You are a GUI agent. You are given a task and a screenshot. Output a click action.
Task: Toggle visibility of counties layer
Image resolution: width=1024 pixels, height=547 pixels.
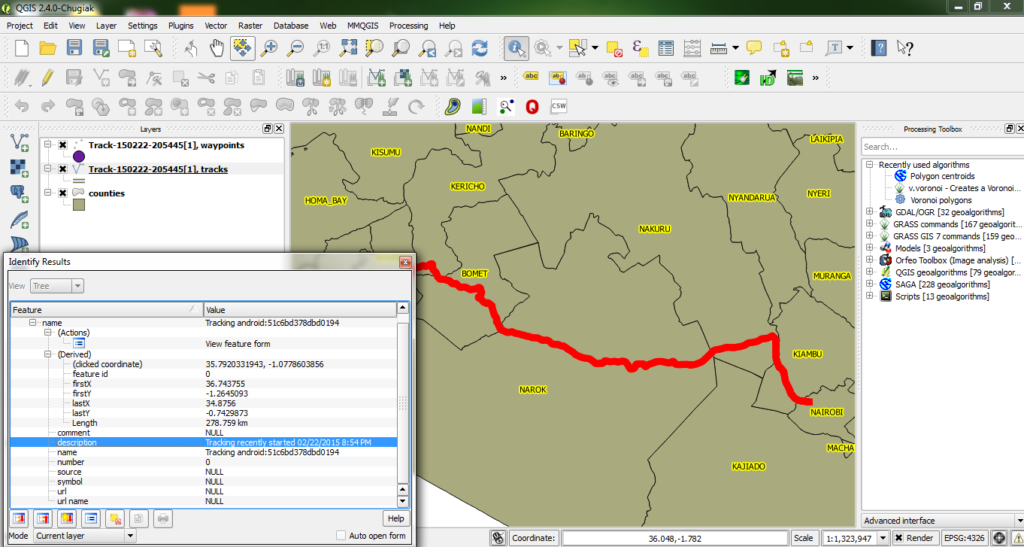pyautogui.click(x=63, y=193)
